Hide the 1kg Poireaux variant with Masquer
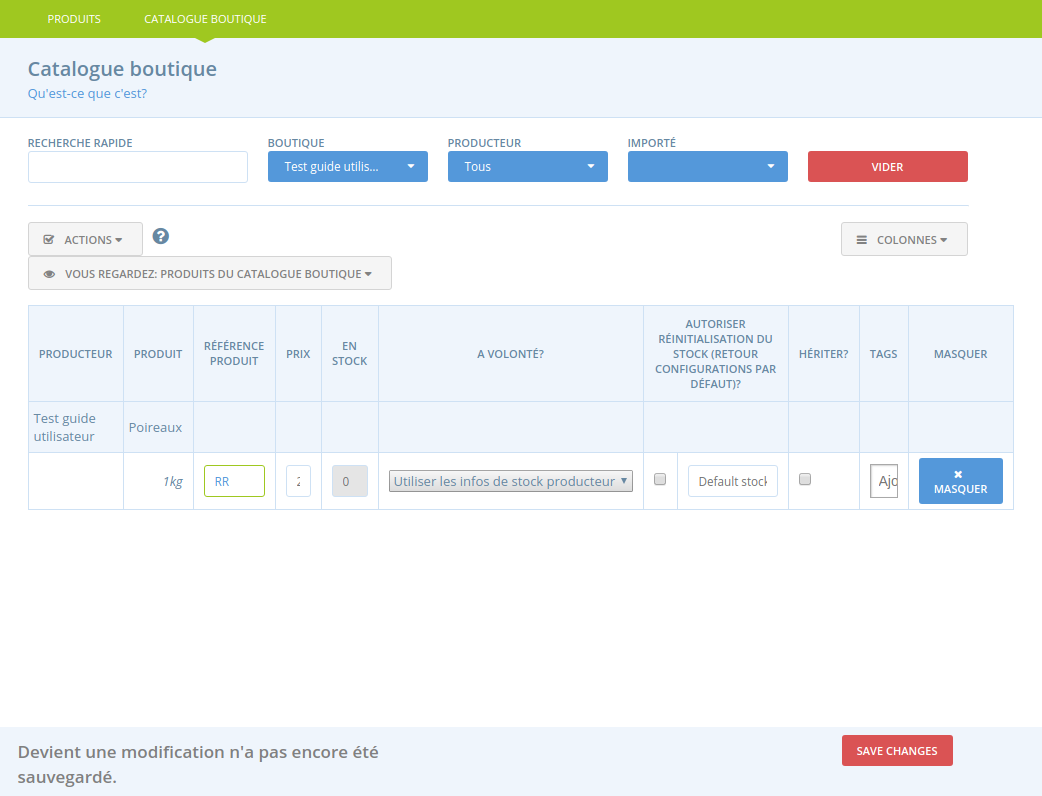This screenshot has height=796, width=1042. click(960, 481)
